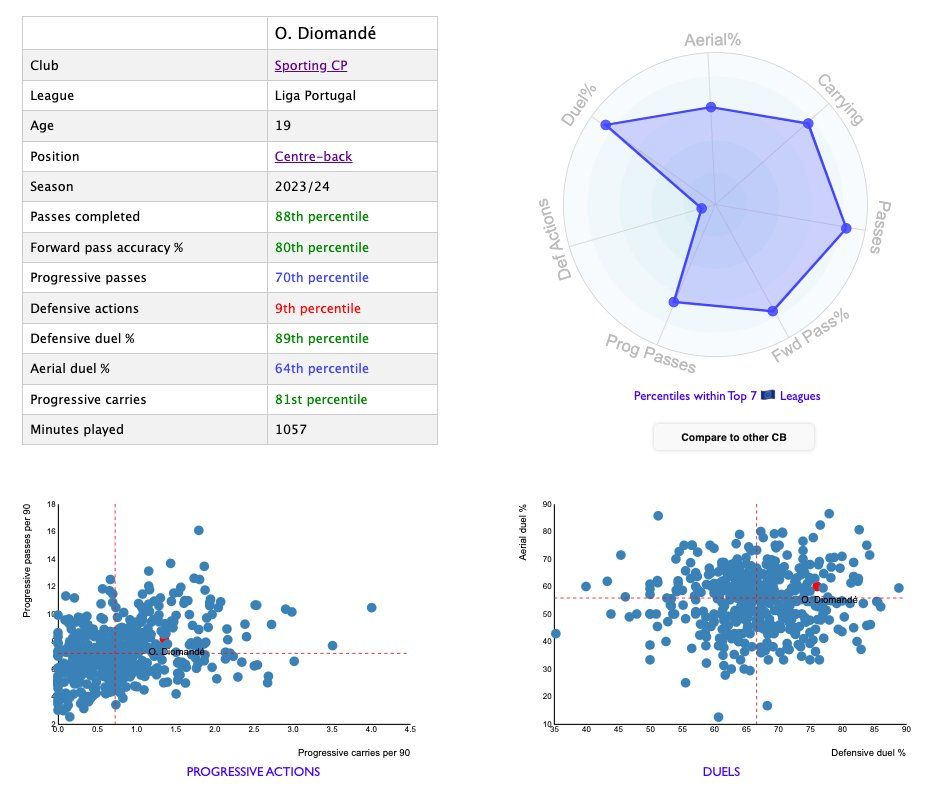This screenshot has height=796, width=939.
Task: Select the Def Actions vertex on the radar chart
Action: [x=701, y=208]
